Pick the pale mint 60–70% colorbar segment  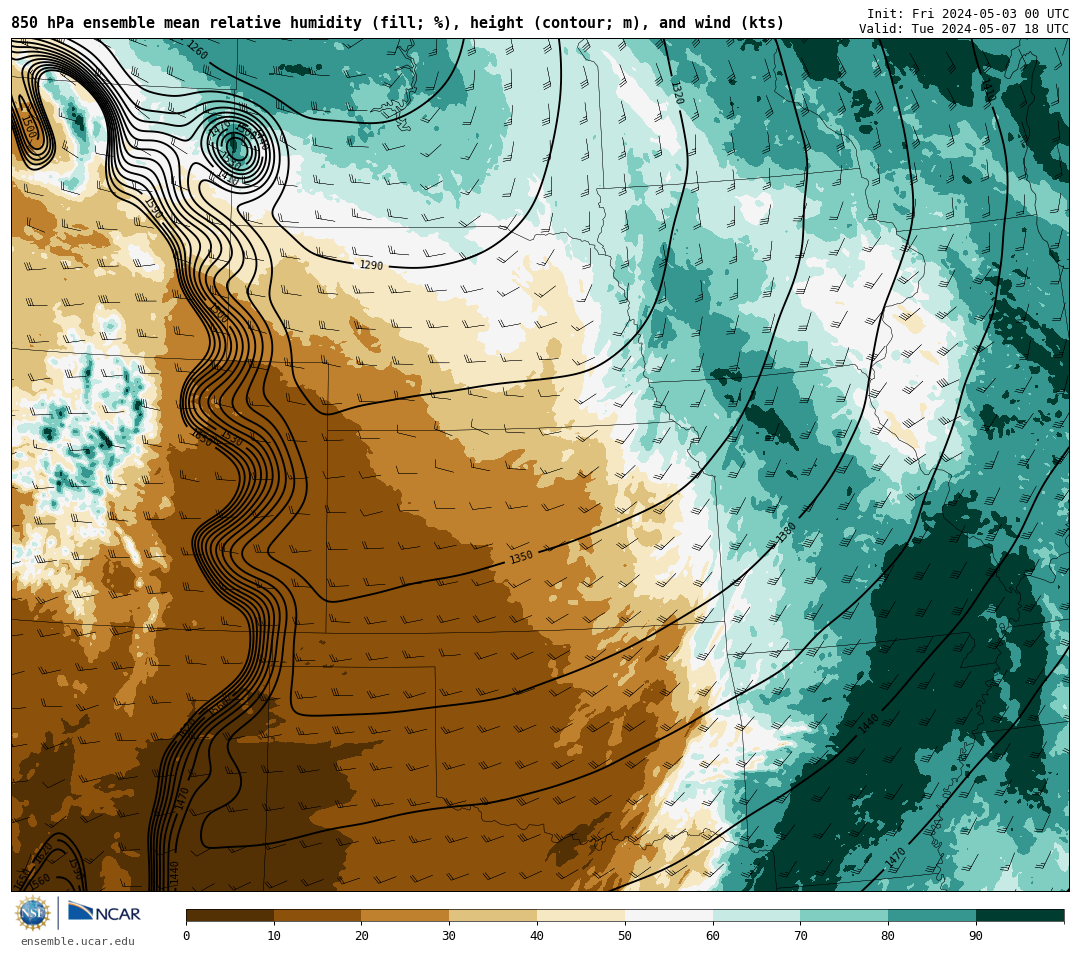(x=756, y=915)
